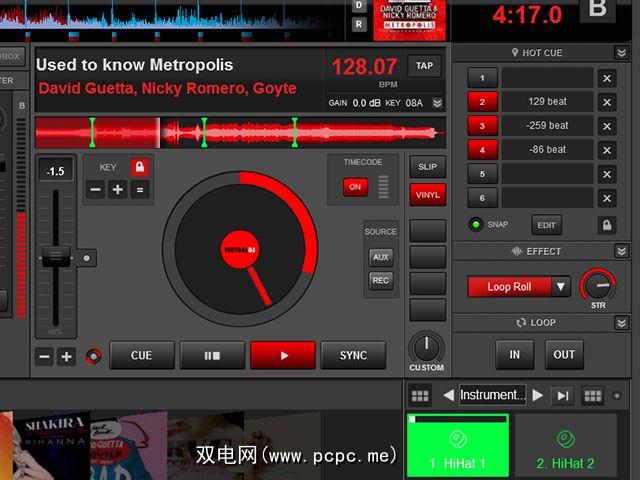640x480 pixels.
Task: Open the effect selection dropdown arrow
Action: (x=561, y=287)
